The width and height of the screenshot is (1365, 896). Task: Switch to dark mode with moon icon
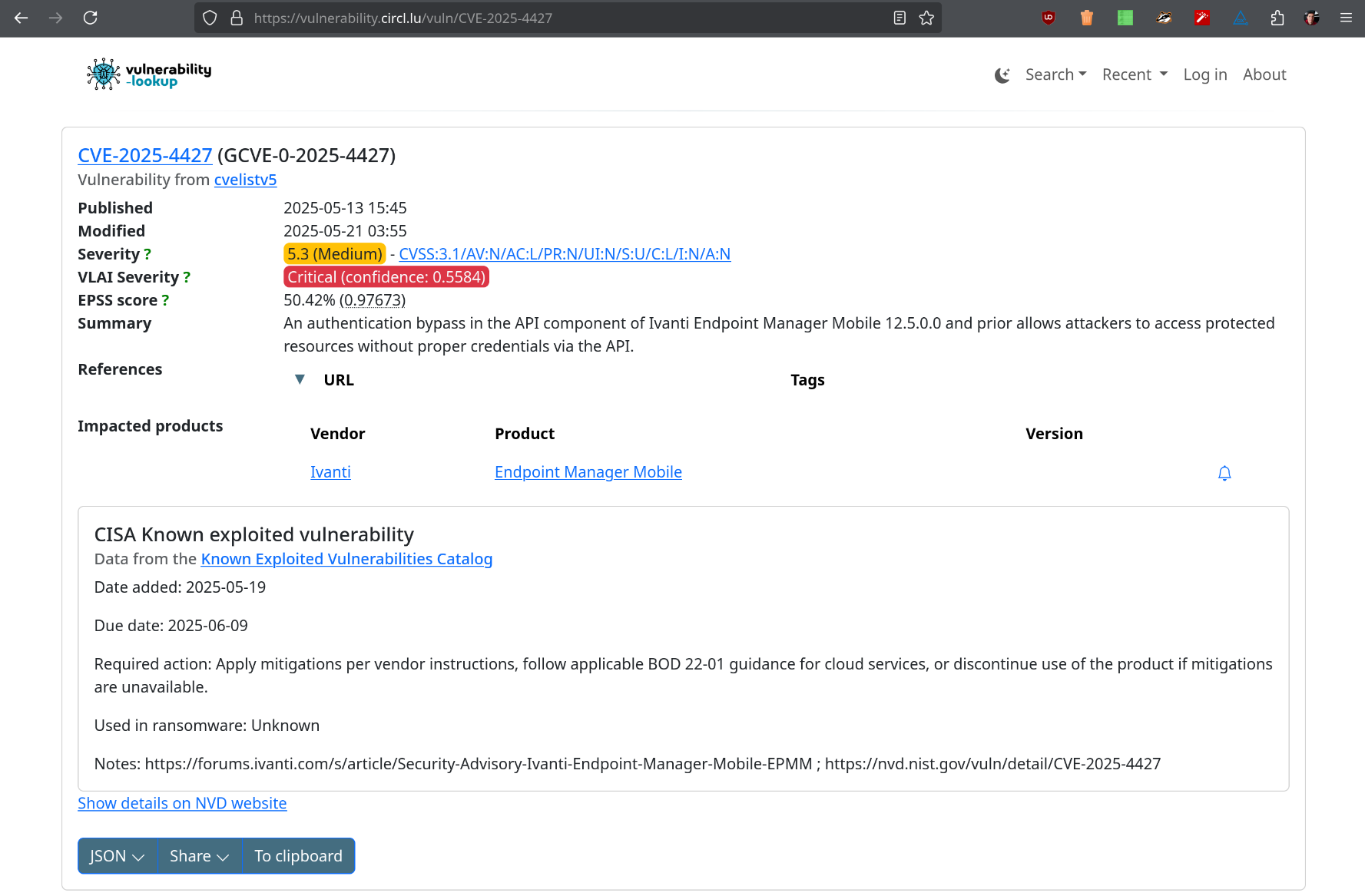tap(1002, 75)
